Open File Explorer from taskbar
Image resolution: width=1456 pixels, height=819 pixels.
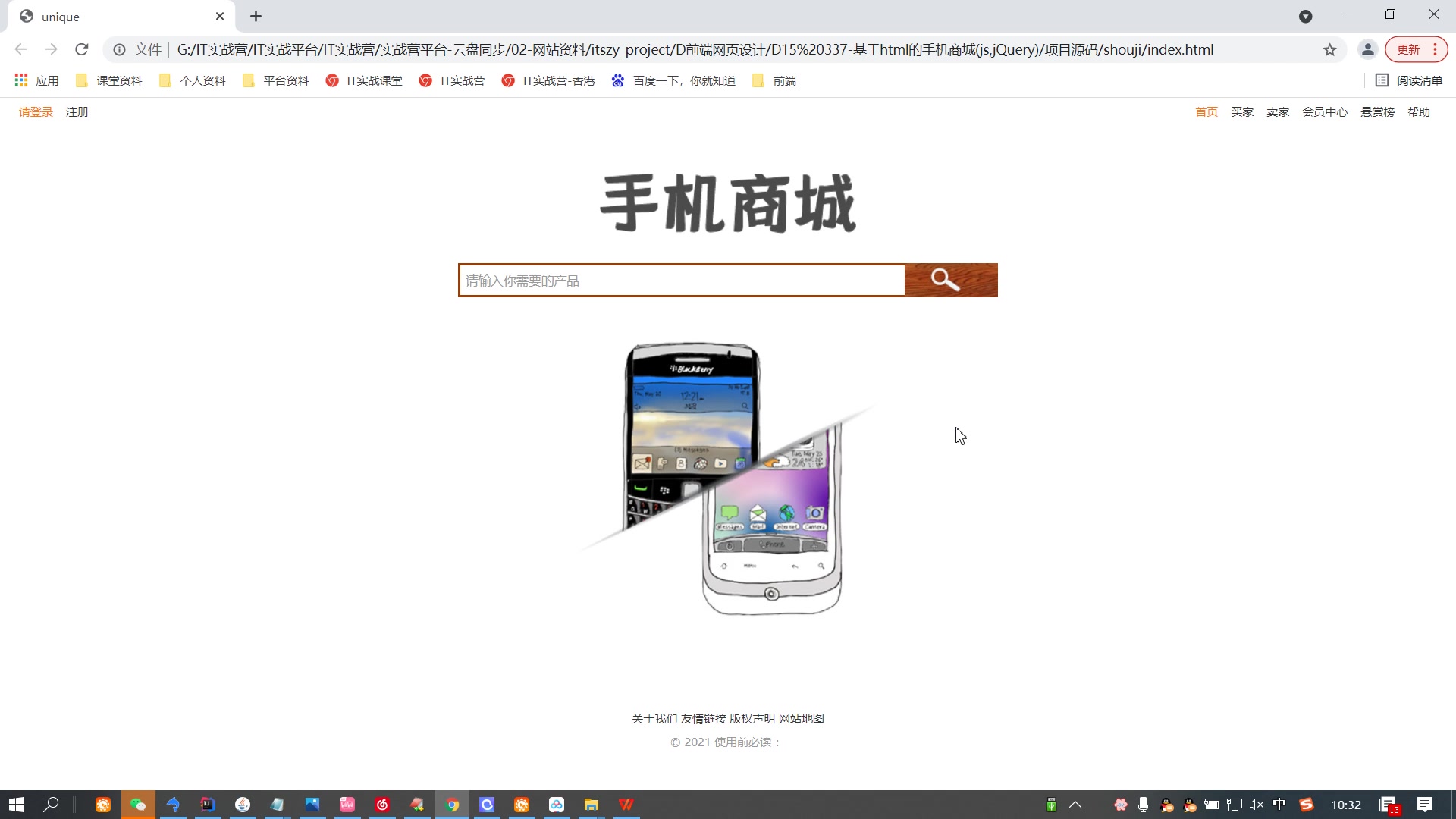point(591,805)
